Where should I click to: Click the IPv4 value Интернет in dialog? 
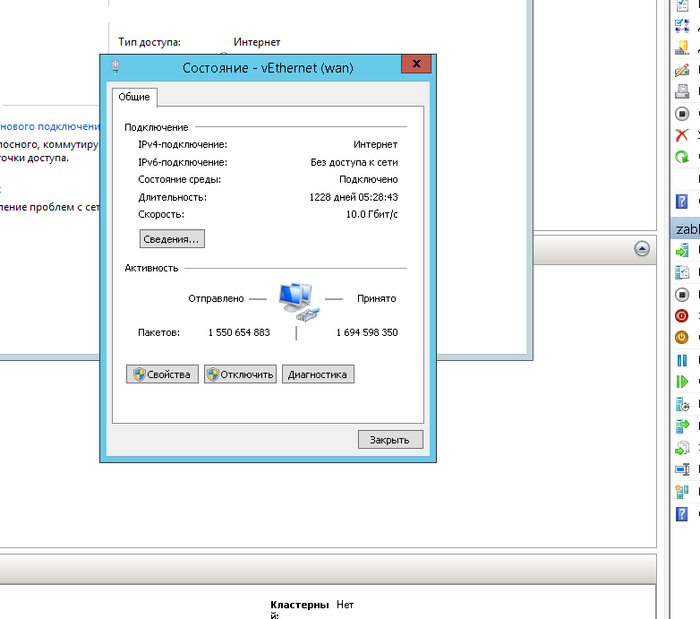click(375, 145)
